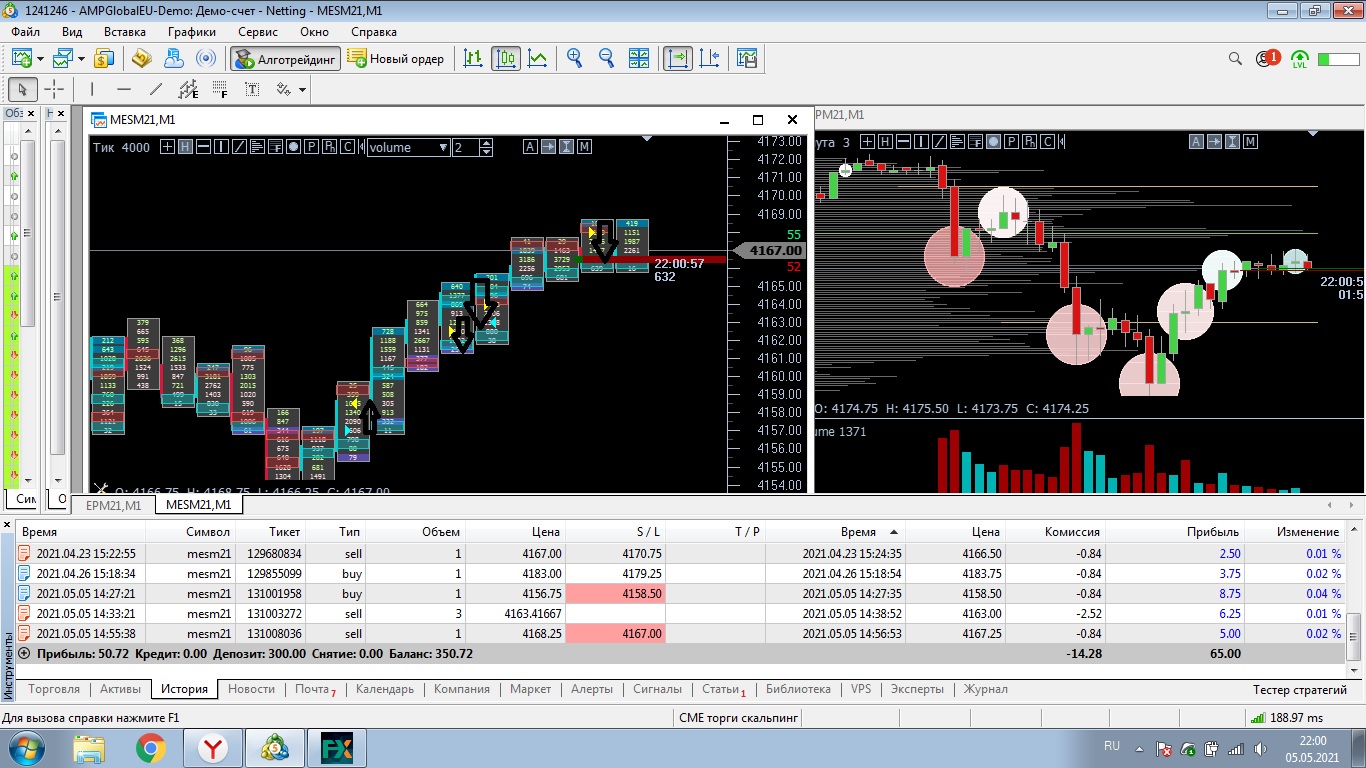Viewport: 1366px width, 768px height.
Task: Click the green LVL icon
Action: (x=1300, y=59)
